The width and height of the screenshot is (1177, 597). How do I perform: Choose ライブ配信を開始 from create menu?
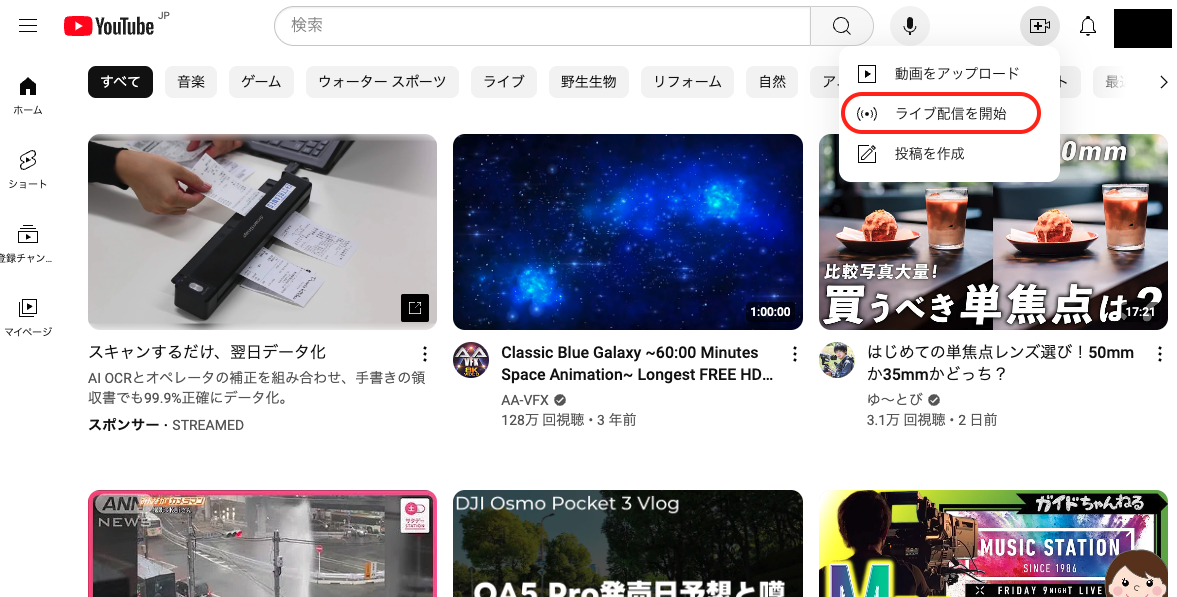[950, 114]
